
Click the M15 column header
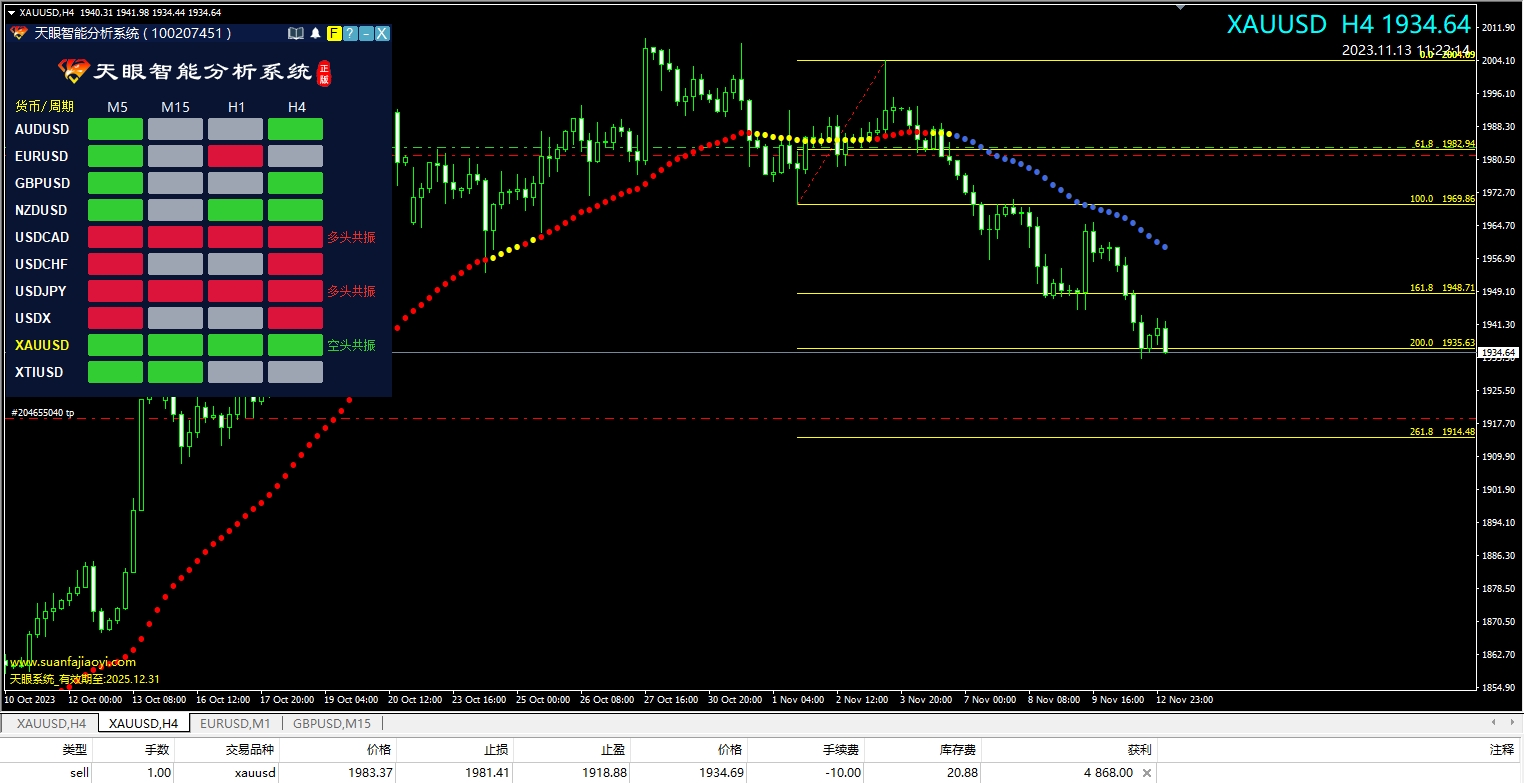[x=175, y=107]
